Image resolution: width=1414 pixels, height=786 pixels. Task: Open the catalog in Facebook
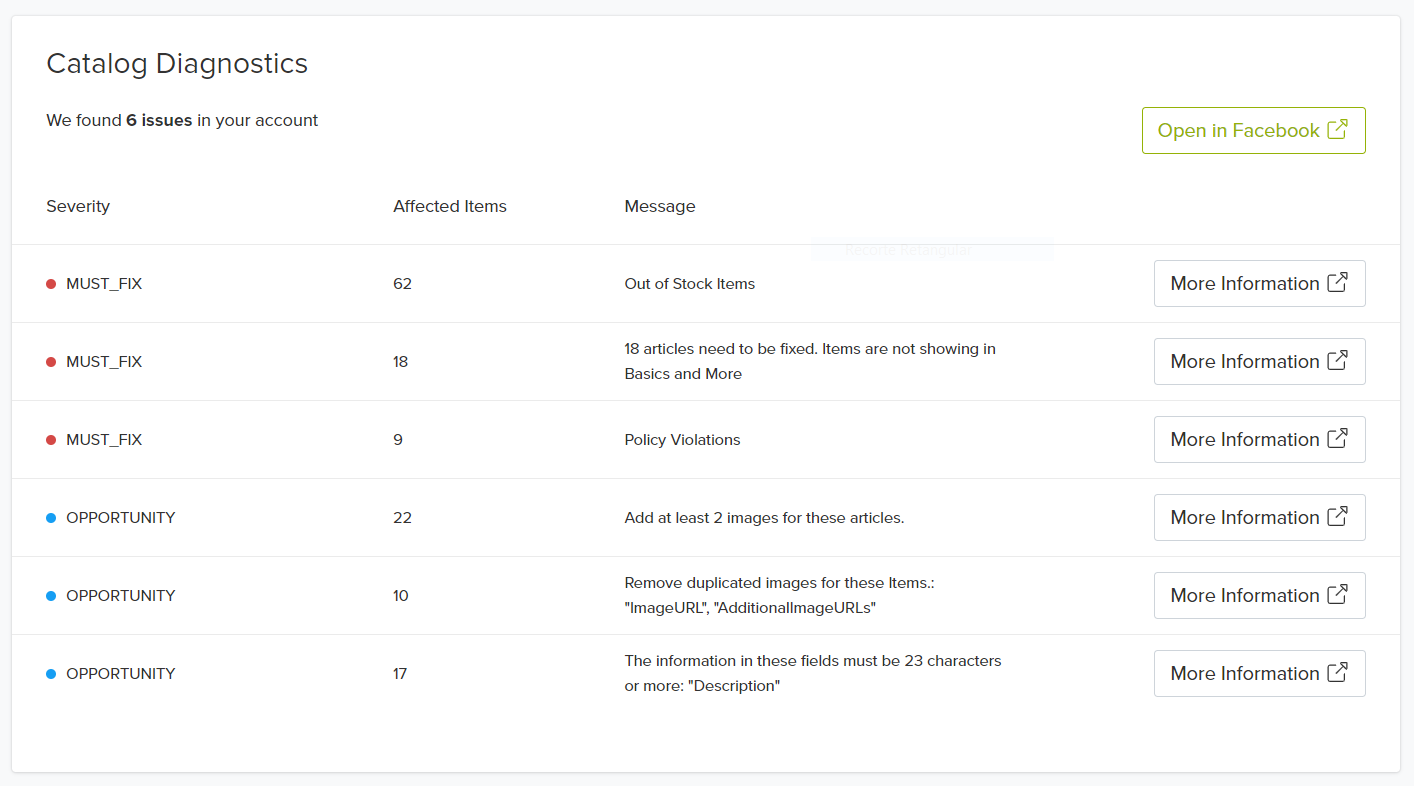(1238, 131)
